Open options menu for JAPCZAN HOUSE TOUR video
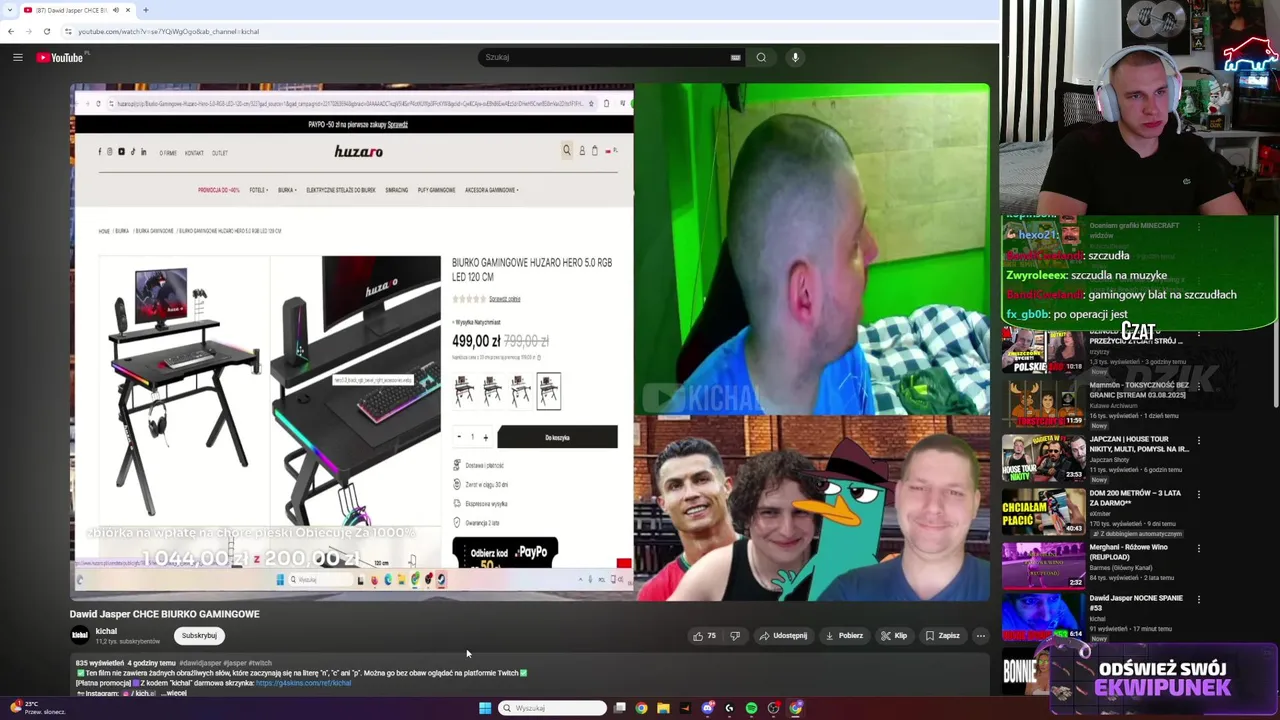Screen dimensions: 1280x720 [x=1199, y=440]
